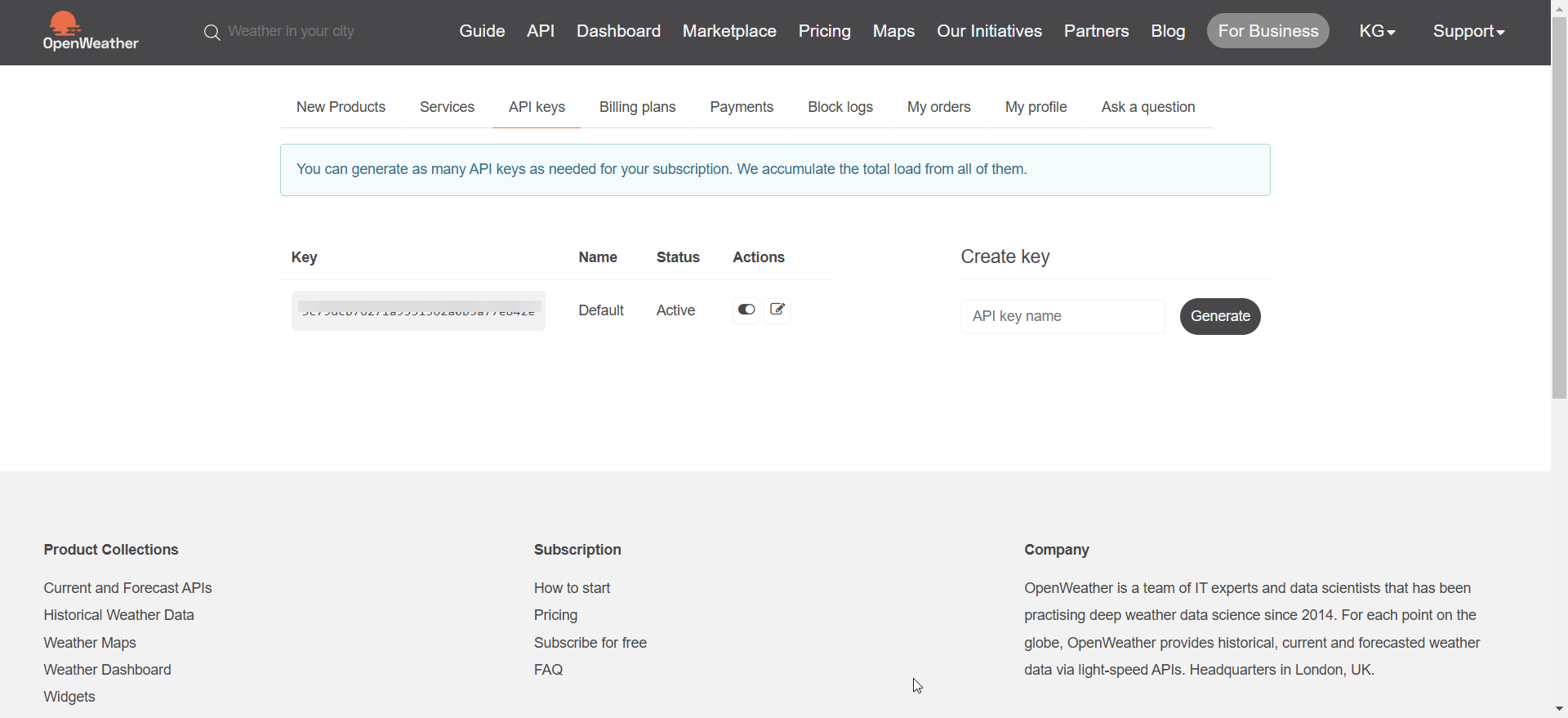
Task: Click the page vertical scrollbar thumb
Action: pyautogui.click(x=1559, y=207)
